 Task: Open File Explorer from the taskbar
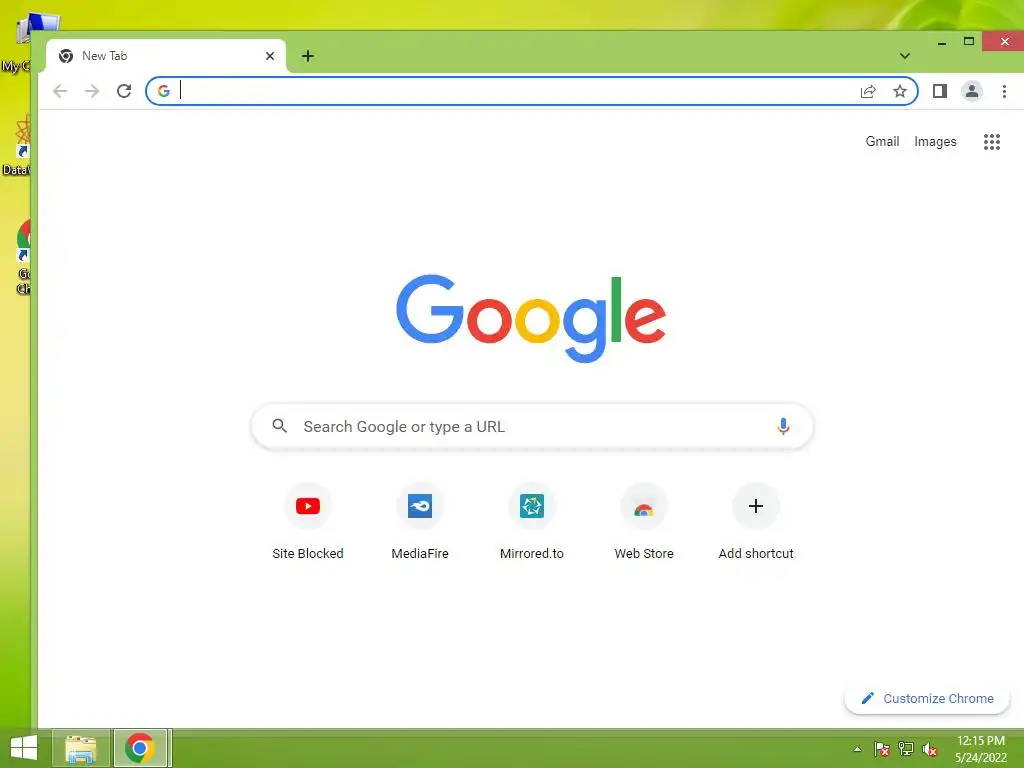(81, 748)
